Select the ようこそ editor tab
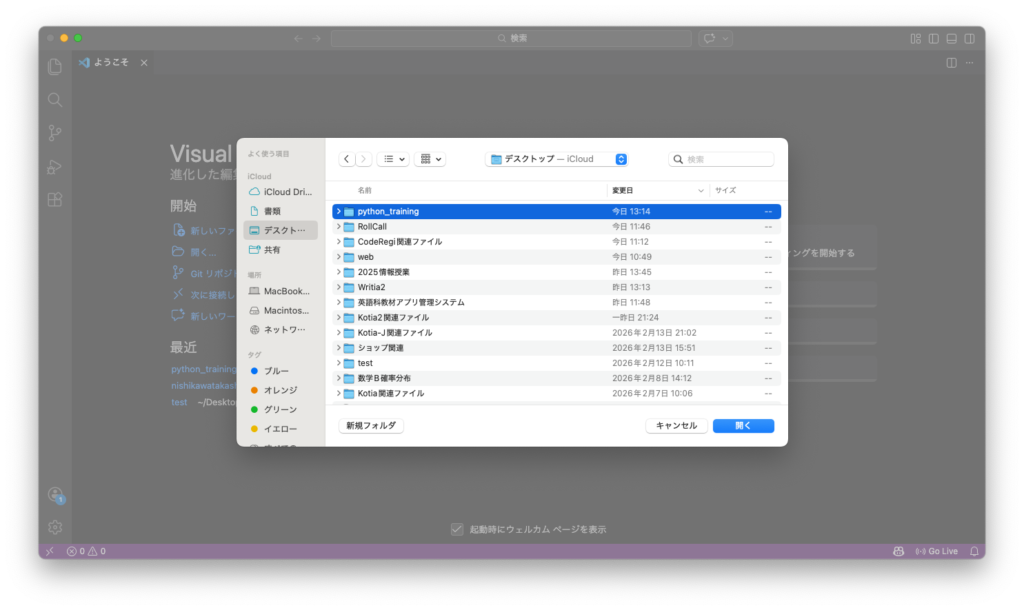Image resolution: width=1024 pixels, height=610 pixels. click(x=105, y=62)
